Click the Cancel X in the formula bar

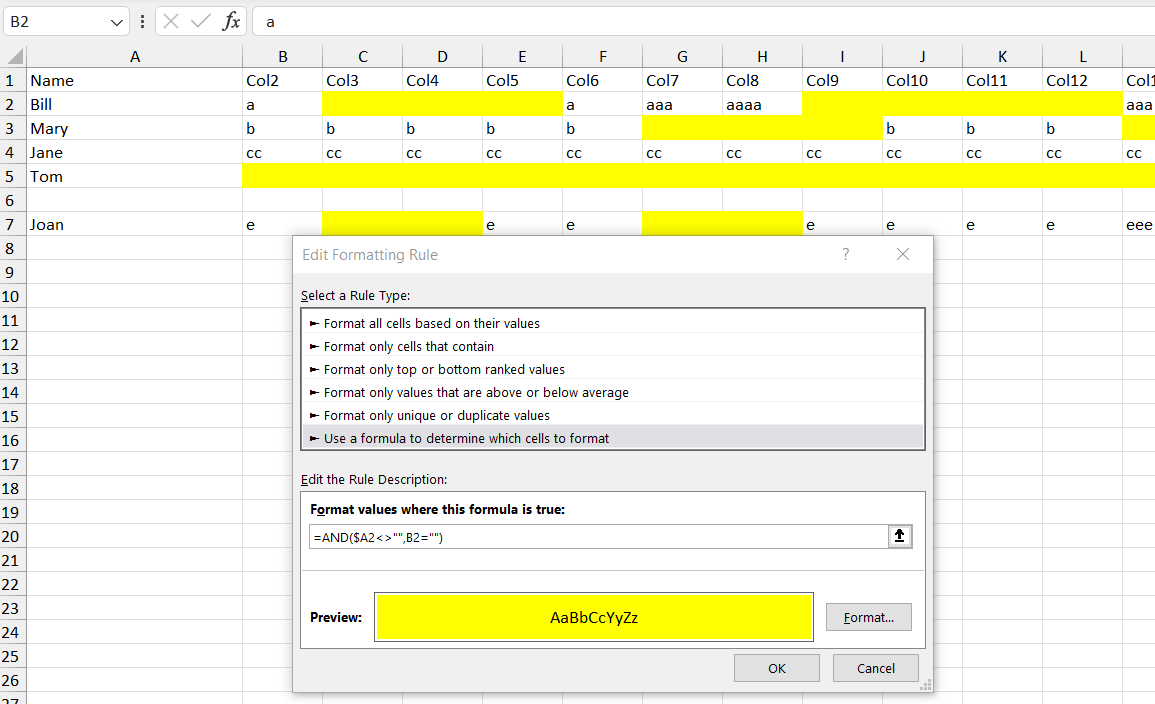coord(170,21)
